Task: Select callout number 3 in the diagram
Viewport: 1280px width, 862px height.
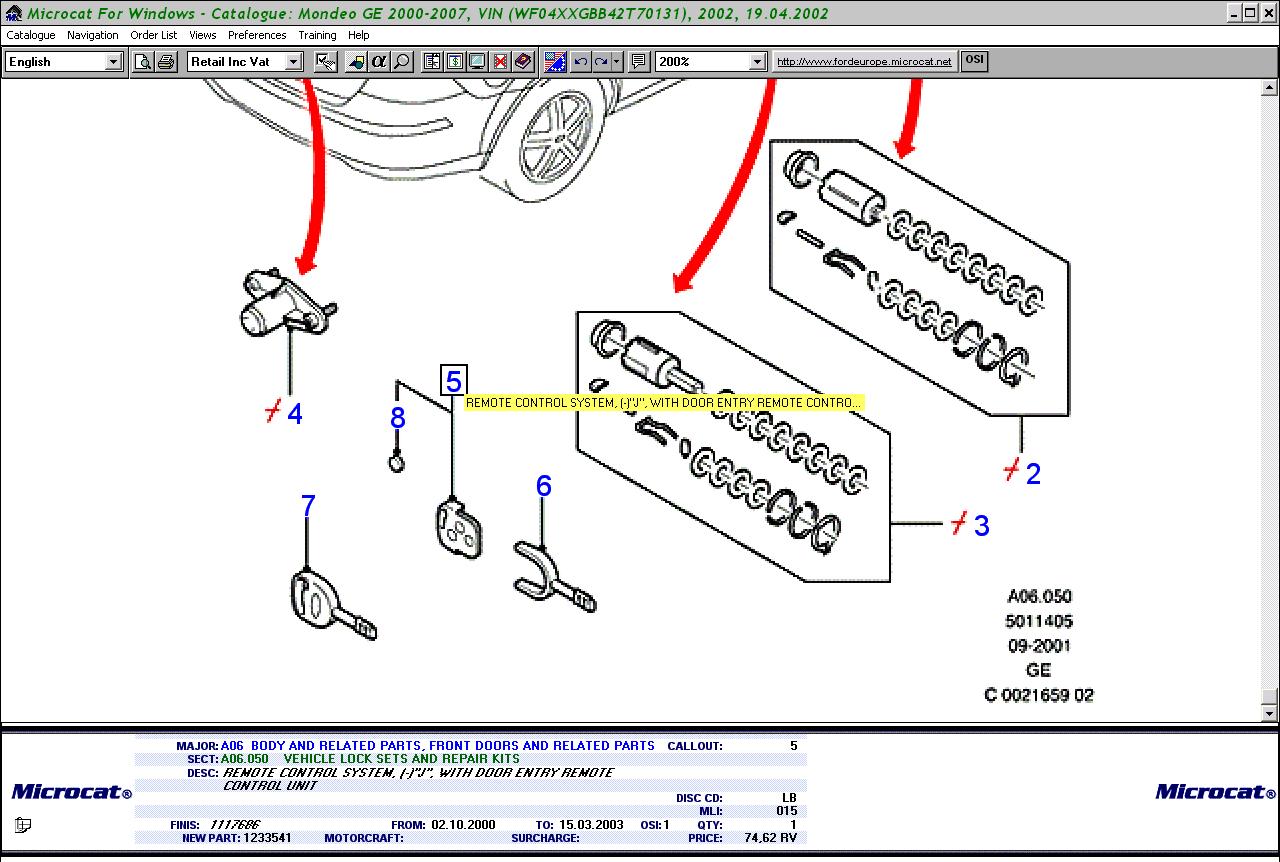Action: point(982,525)
